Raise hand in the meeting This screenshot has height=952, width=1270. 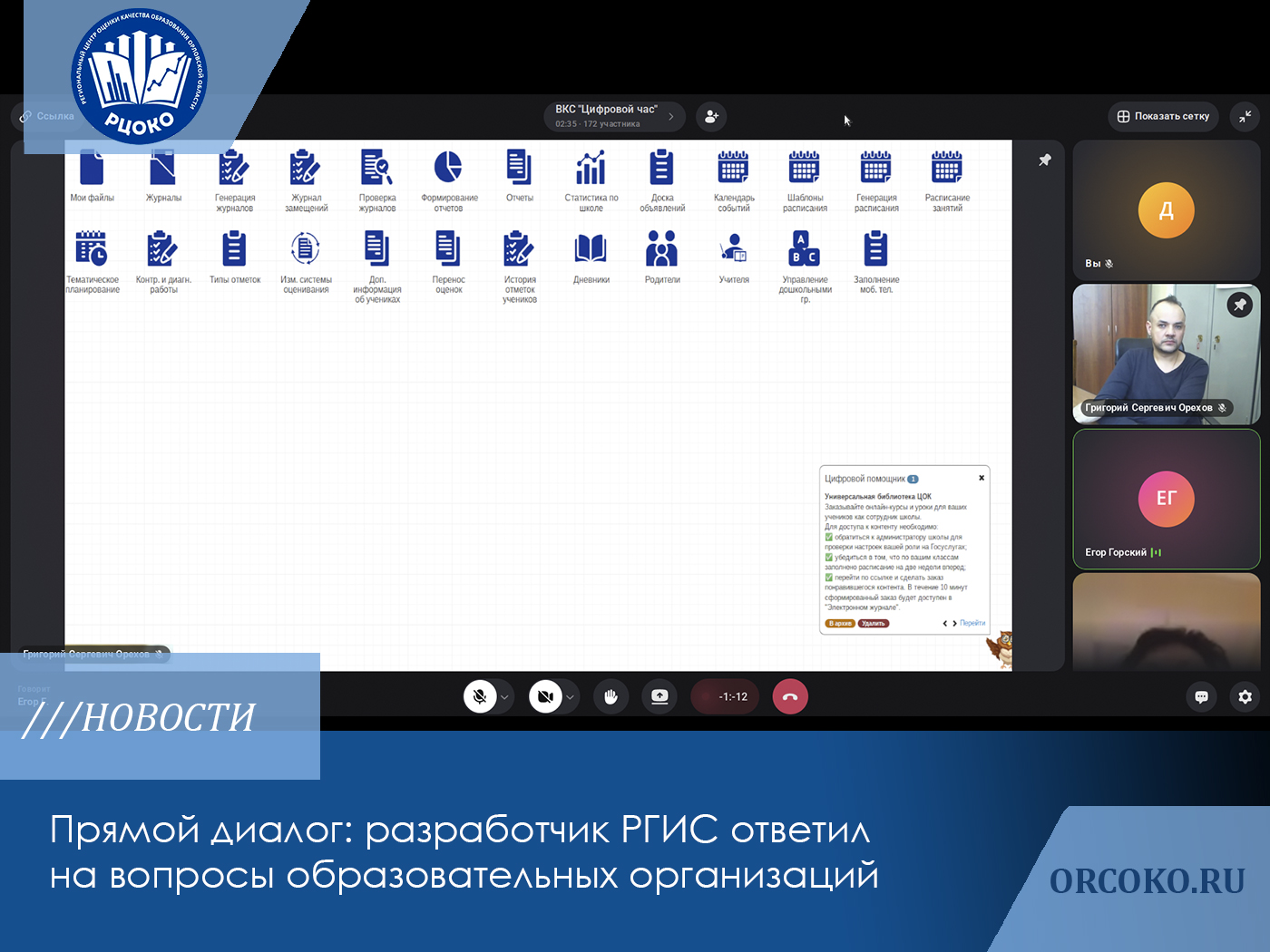pos(611,697)
